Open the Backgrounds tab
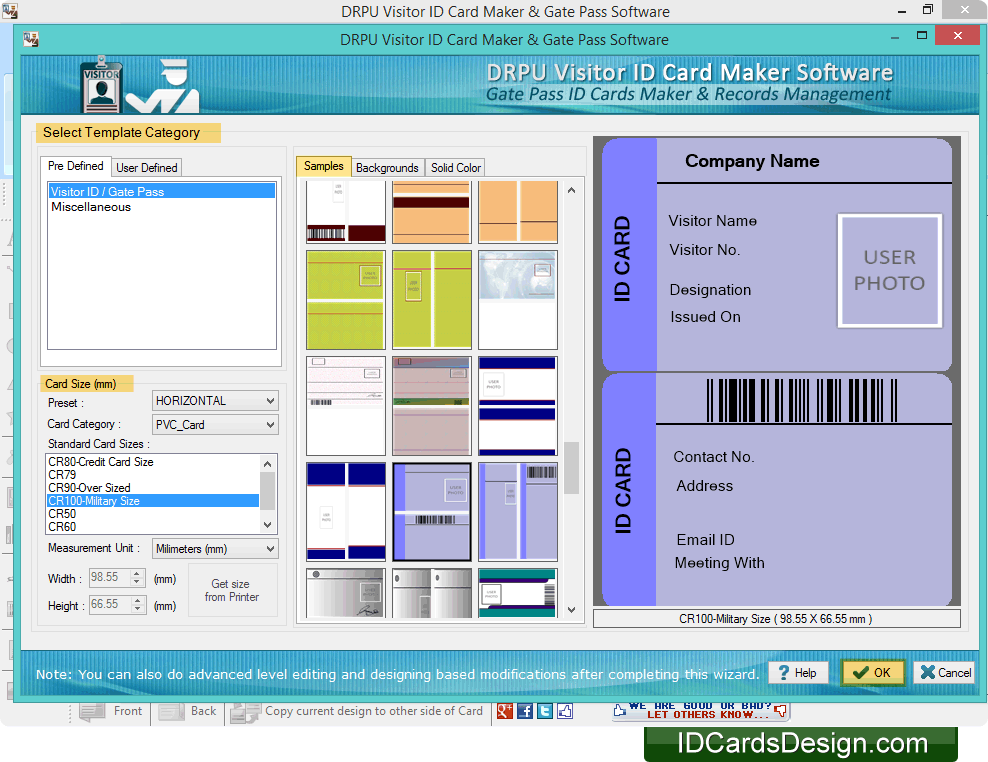 point(387,167)
